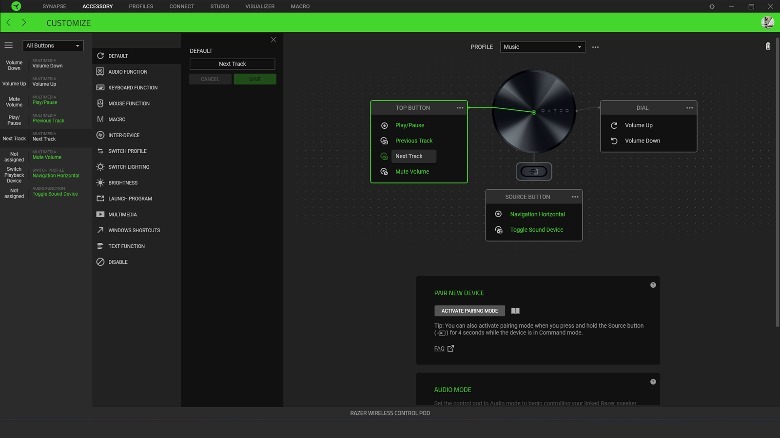
Task: Click the guide book icon beside Activate Pairing Mode
Action: pyautogui.click(x=516, y=311)
